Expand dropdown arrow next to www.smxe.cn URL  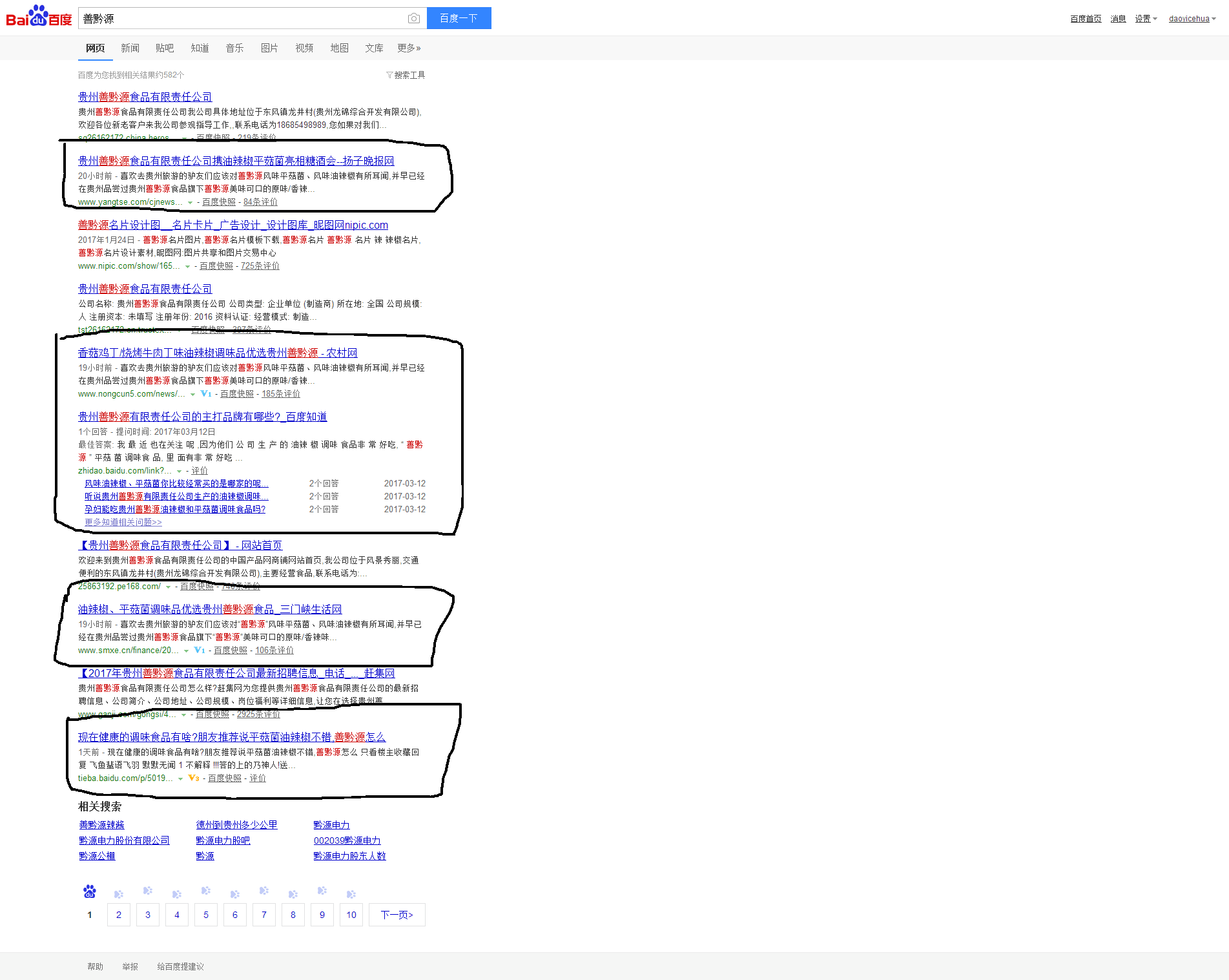pos(186,651)
